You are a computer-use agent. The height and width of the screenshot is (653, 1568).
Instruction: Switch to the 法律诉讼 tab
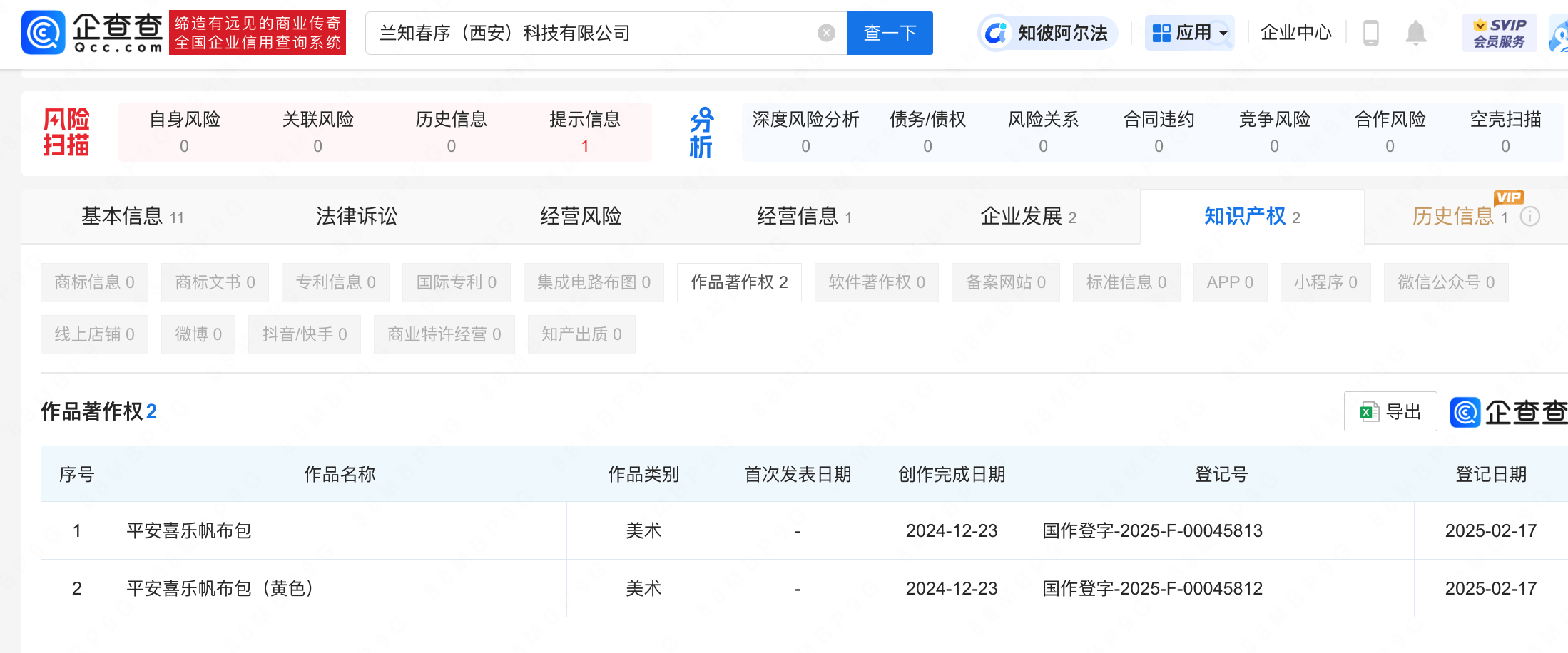[x=355, y=216]
